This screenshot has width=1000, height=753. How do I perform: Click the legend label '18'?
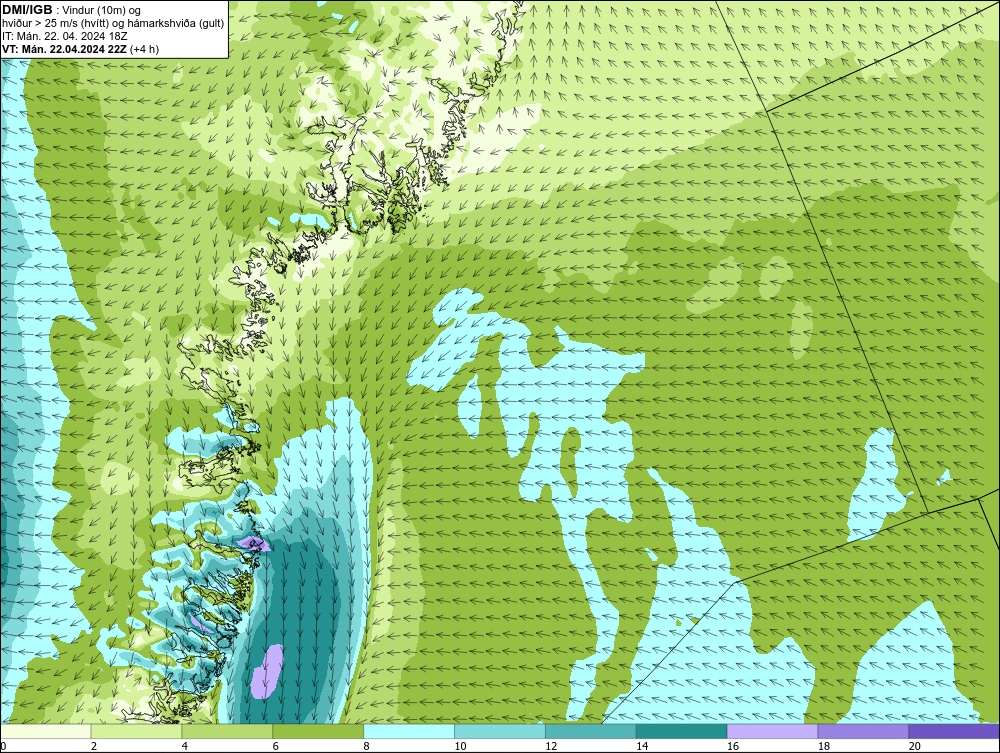(x=823, y=746)
